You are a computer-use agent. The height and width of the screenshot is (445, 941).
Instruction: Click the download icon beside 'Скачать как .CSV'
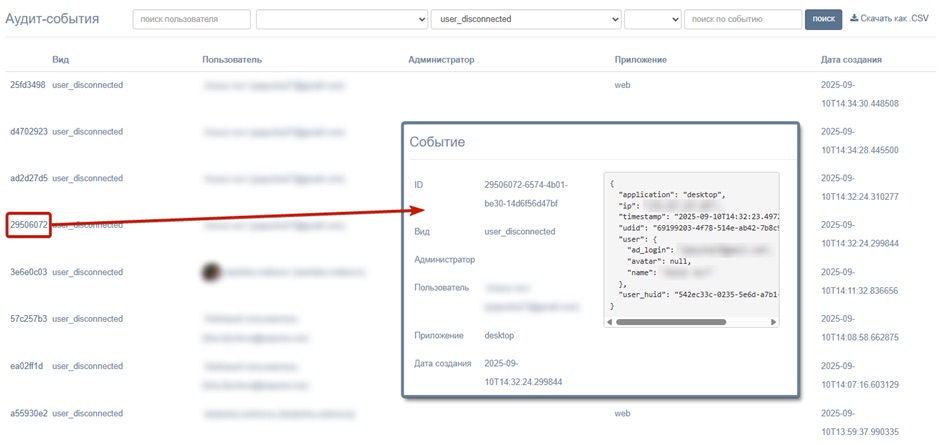853,18
